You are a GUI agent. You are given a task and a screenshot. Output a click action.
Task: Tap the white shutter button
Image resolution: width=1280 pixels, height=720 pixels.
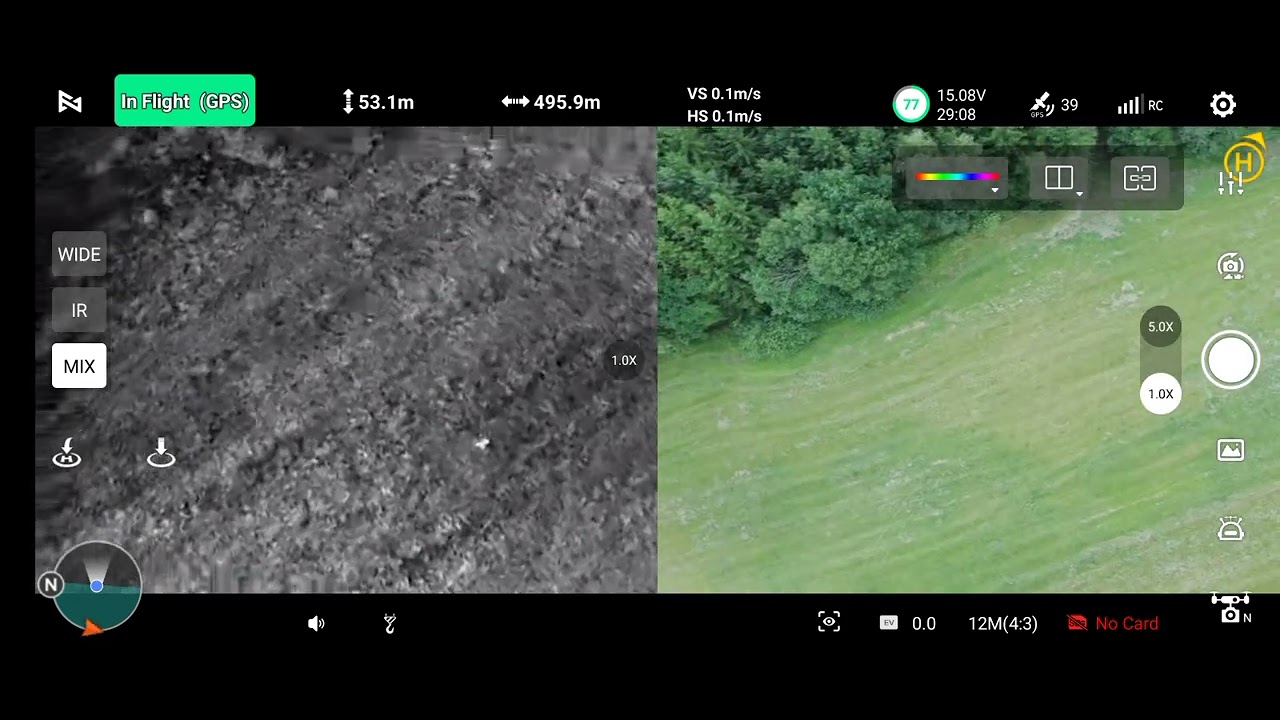[x=1230, y=360]
